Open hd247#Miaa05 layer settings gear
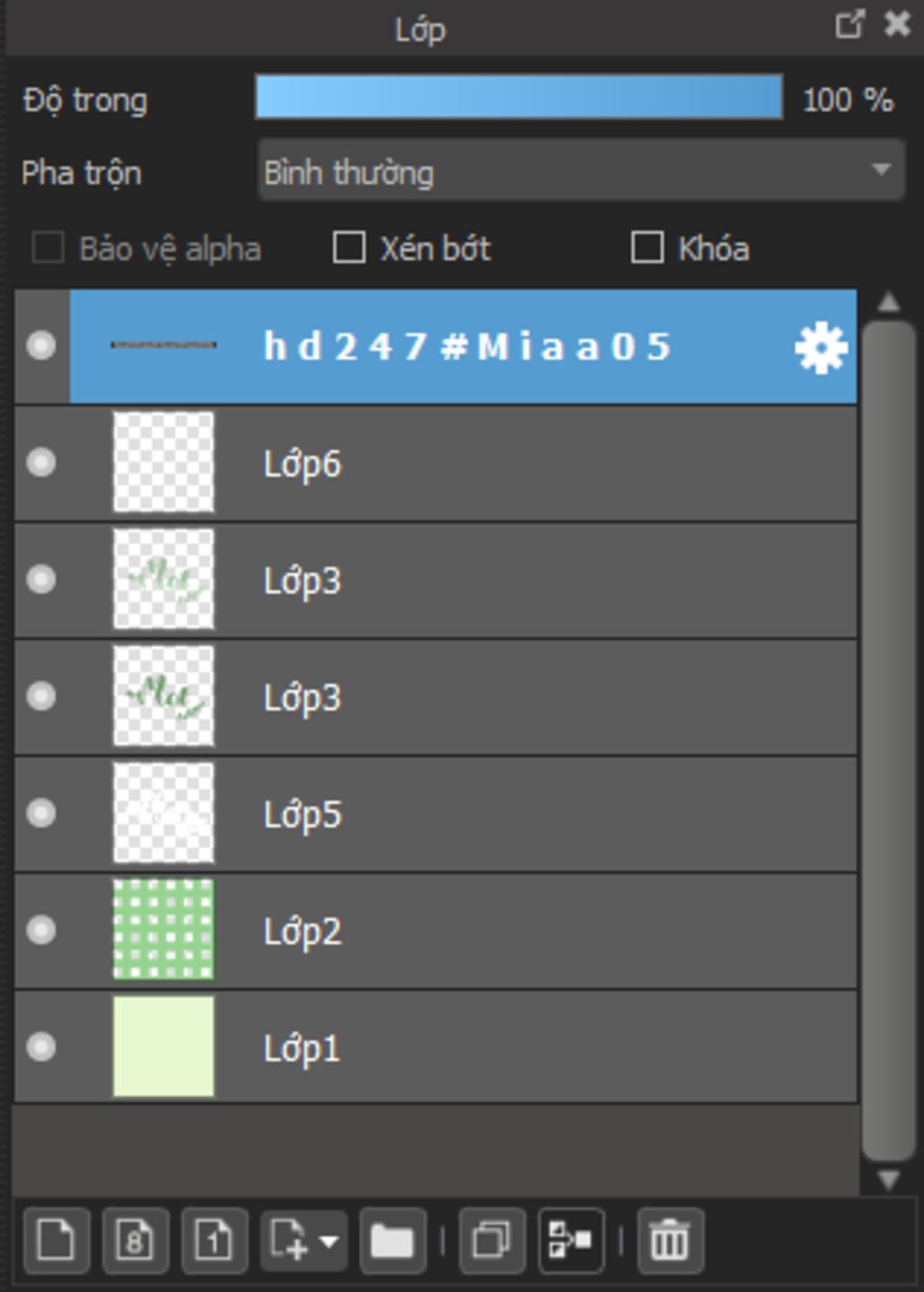 821,347
